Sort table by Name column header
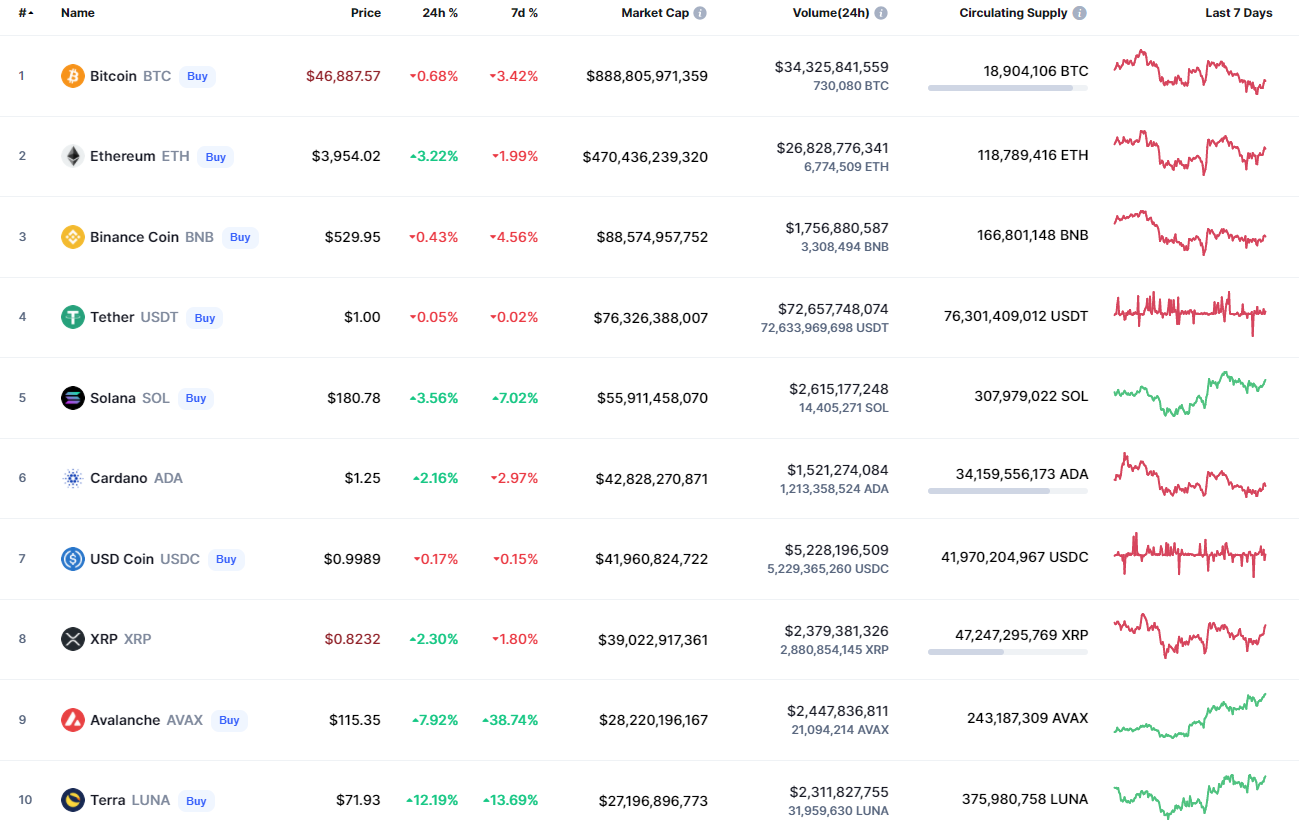The width and height of the screenshot is (1299, 825). pyautogui.click(x=78, y=13)
